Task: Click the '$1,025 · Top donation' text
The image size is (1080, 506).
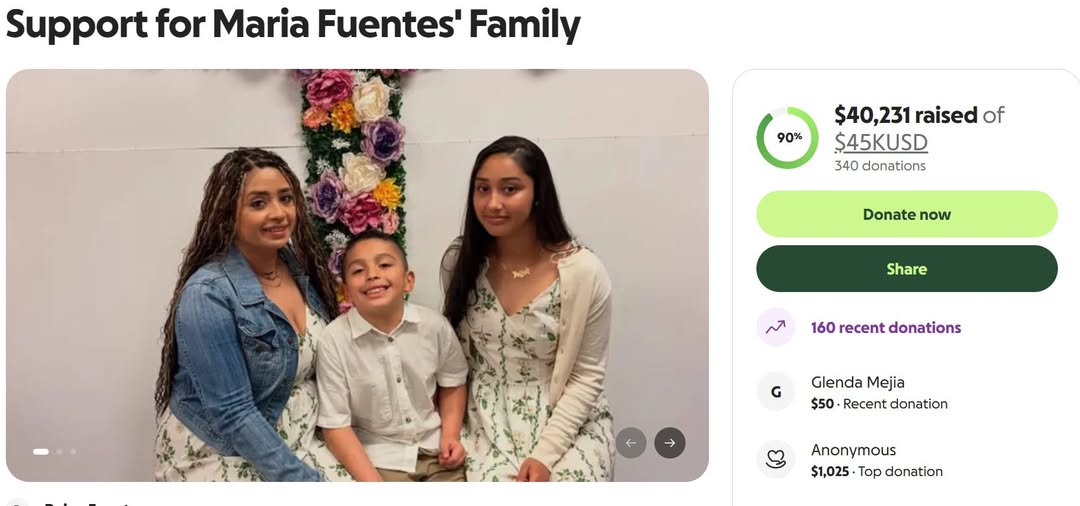Action: [x=876, y=471]
